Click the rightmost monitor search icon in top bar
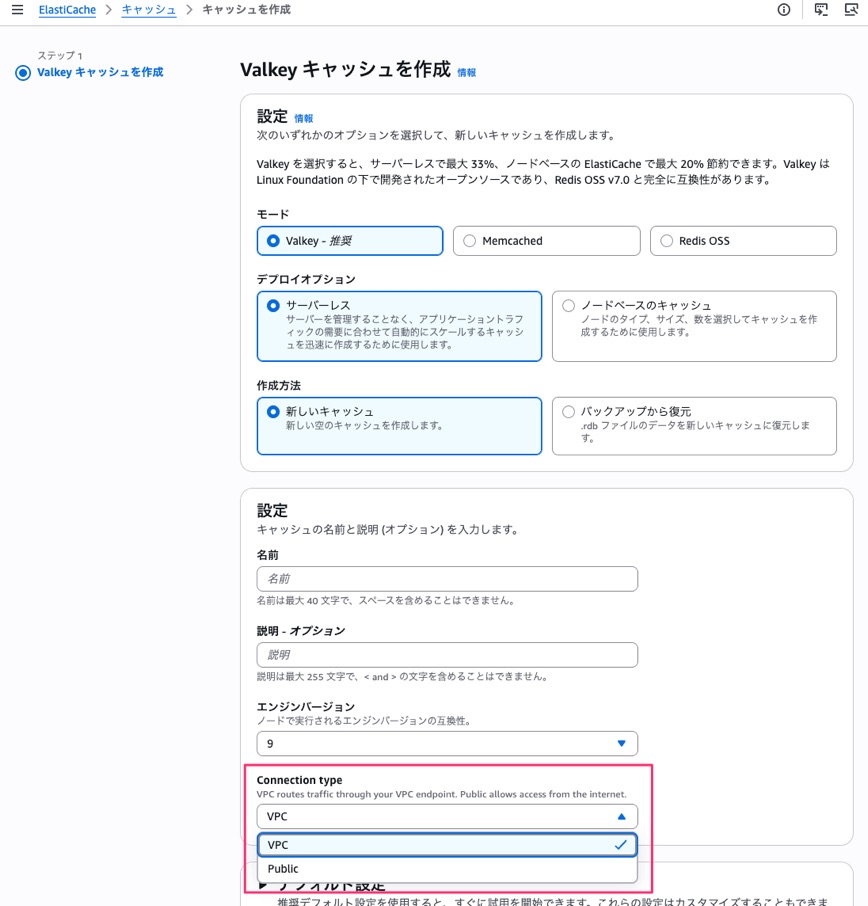The image size is (868, 906). (851, 10)
